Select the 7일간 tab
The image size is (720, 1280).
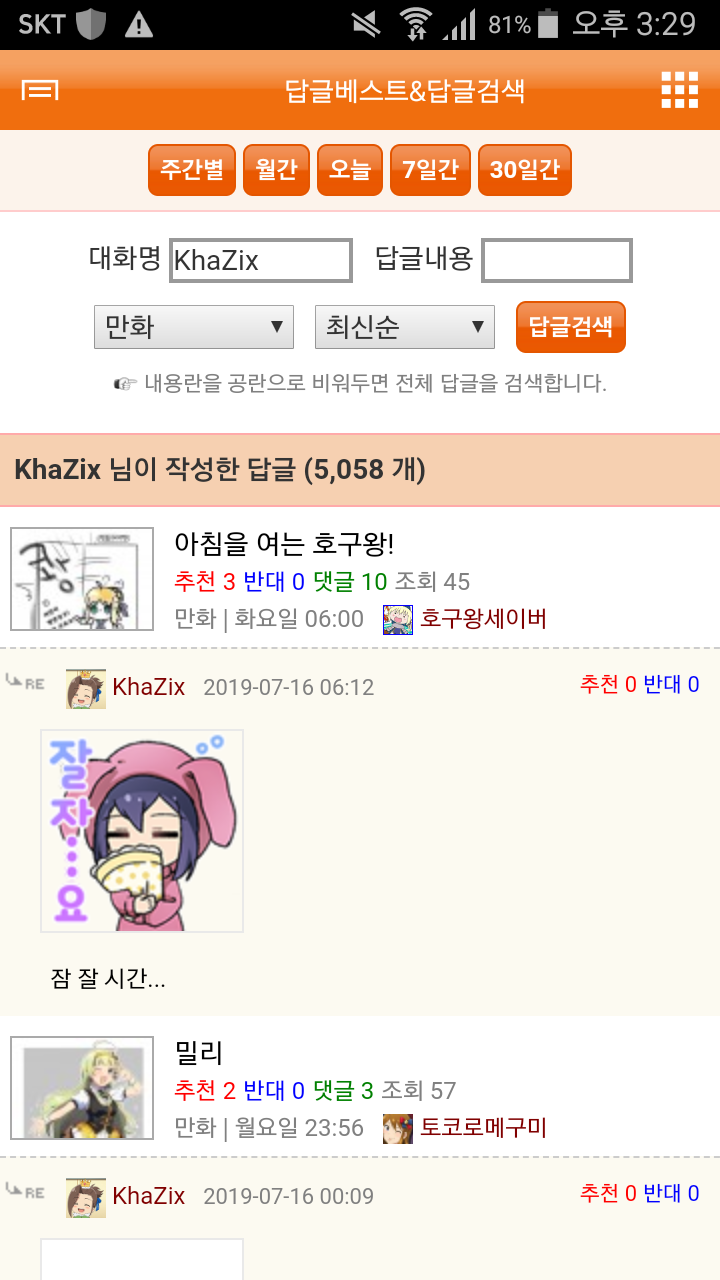(431, 170)
